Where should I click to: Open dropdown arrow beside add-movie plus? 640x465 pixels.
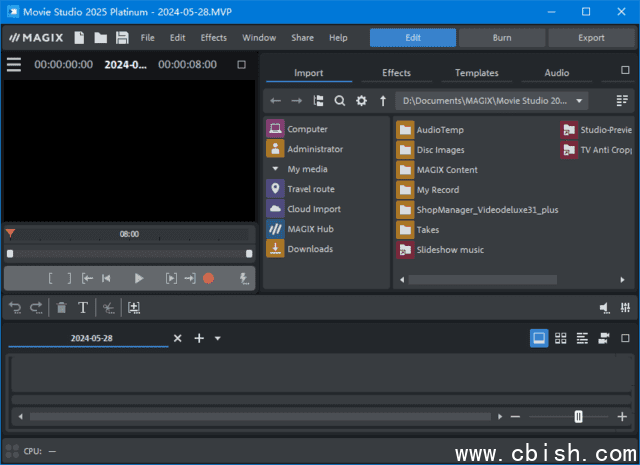(x=218, y=338)
